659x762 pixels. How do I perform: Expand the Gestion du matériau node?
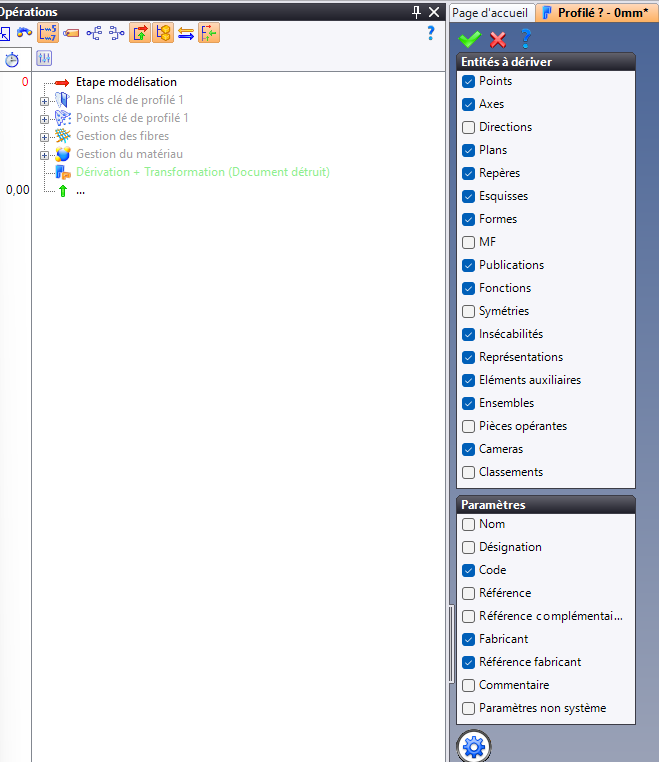tap(44, 155)
